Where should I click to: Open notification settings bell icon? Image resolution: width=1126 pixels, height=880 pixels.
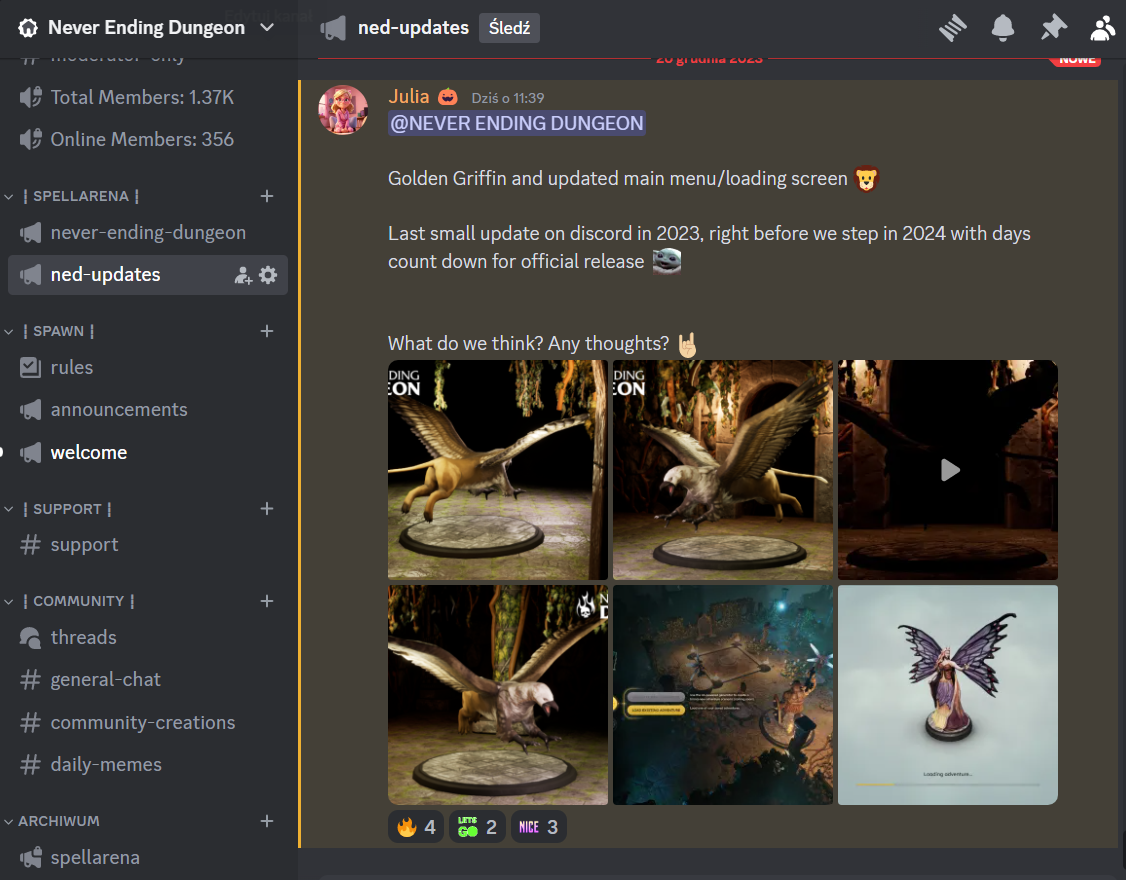(x=1002, y=28)
